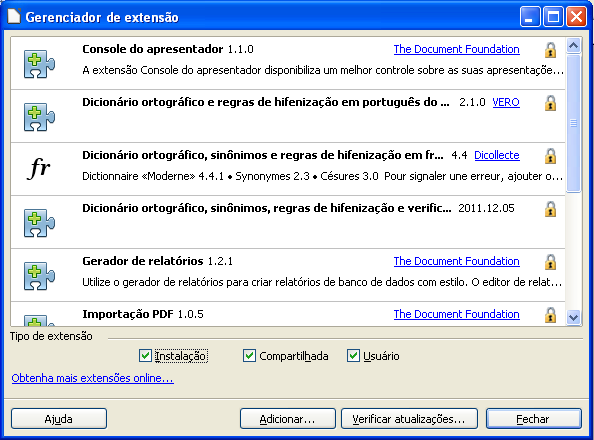Click lock icon on Importação PDF row

(x=550, y=315)
